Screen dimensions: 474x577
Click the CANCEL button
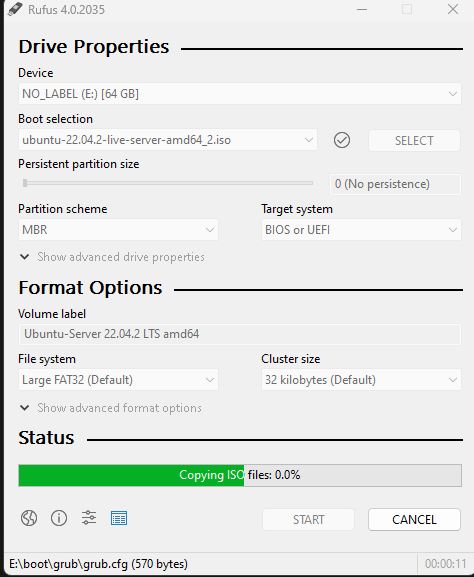coord(414,520)
